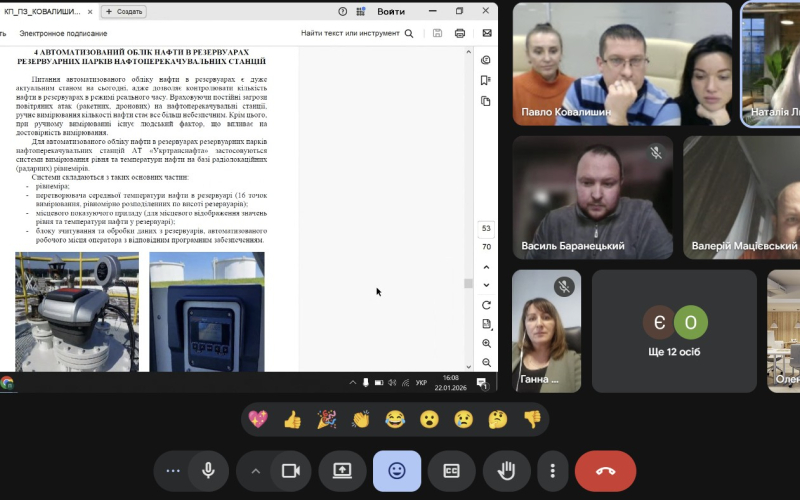Show hidden tray icons chevron
Screen dimensions: 800x500
[x=353, y=383]
